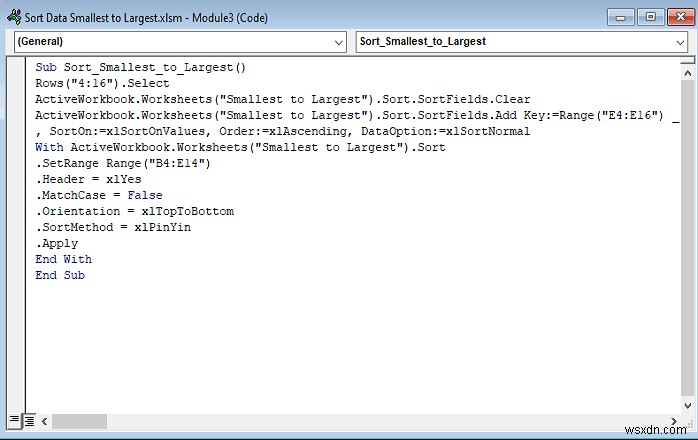This screenshot has height=440, width=698.
Task: Click the SortFields.Add Key:=Range("E4:E16") line
Action: click(x=357, y=115)
